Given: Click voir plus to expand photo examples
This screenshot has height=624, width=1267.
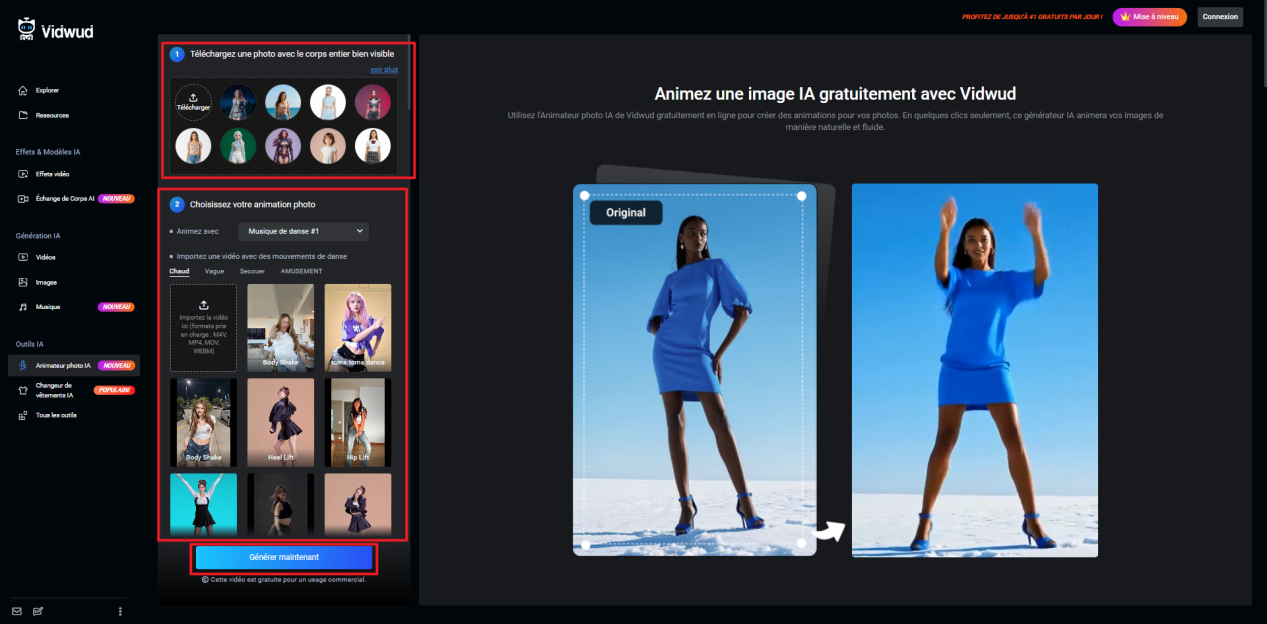Looking at the screenshot, I should point(386,69).
